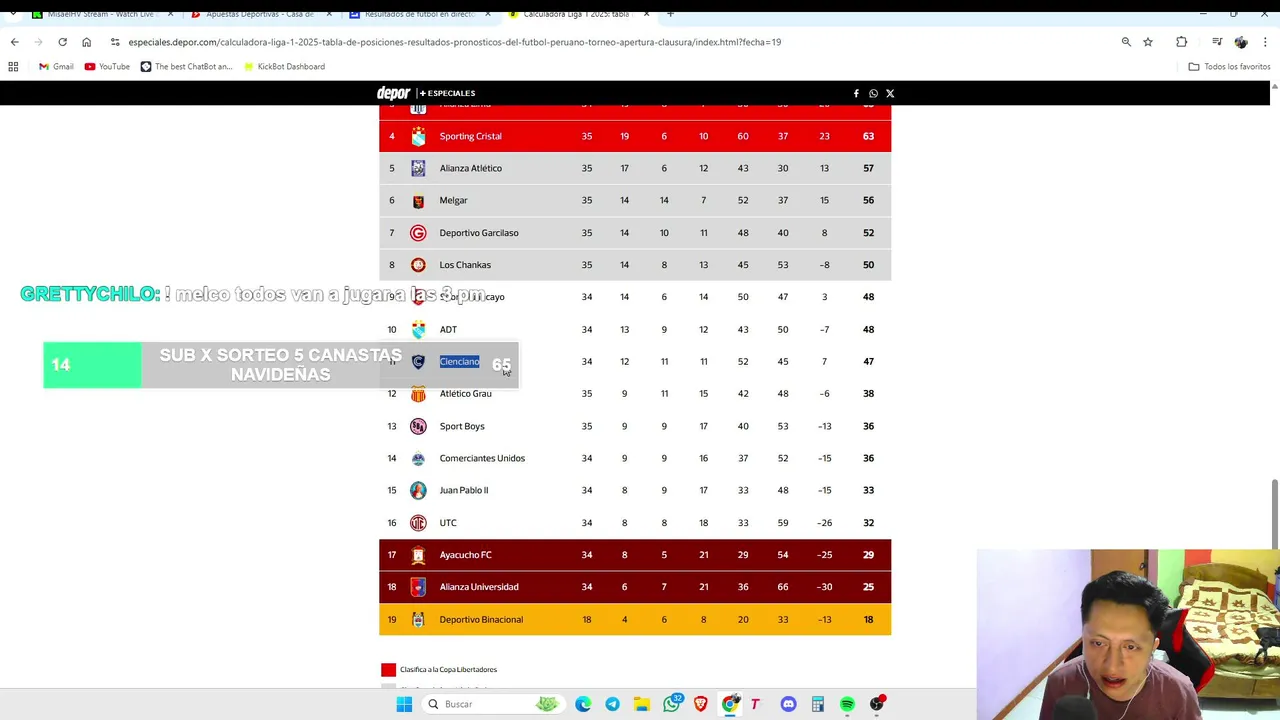The image size is (1280, 720).
Task: Click the Sporting Cristal club crest
Action: [x=418, y=136]
